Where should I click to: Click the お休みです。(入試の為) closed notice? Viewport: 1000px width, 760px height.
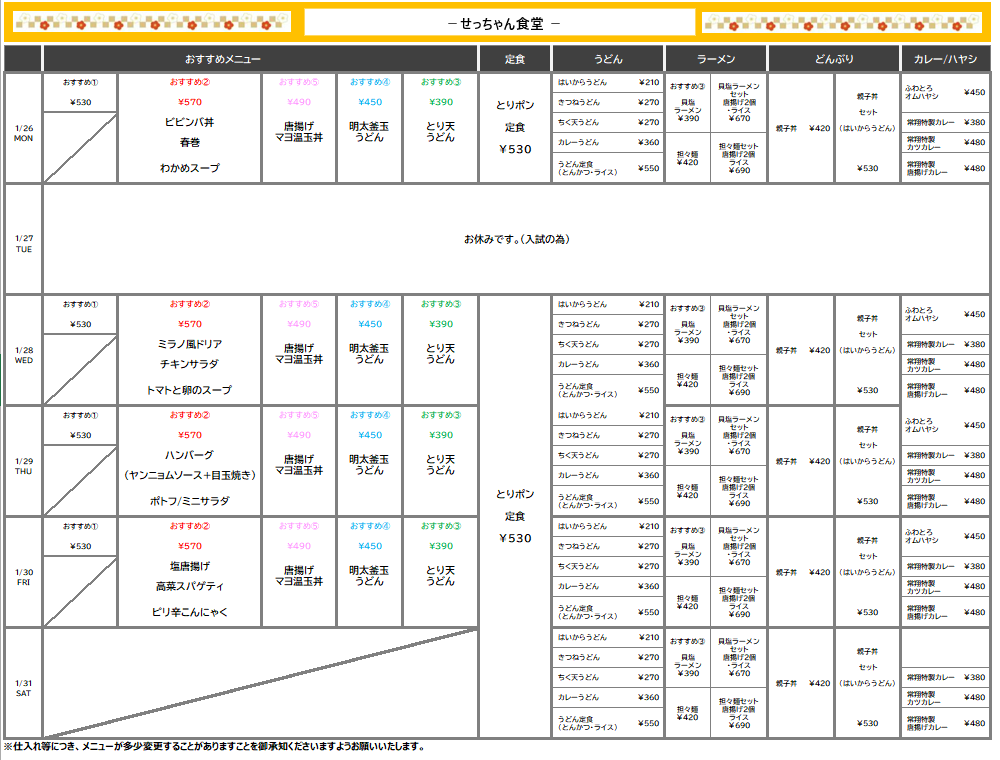(x=515, y=240)
